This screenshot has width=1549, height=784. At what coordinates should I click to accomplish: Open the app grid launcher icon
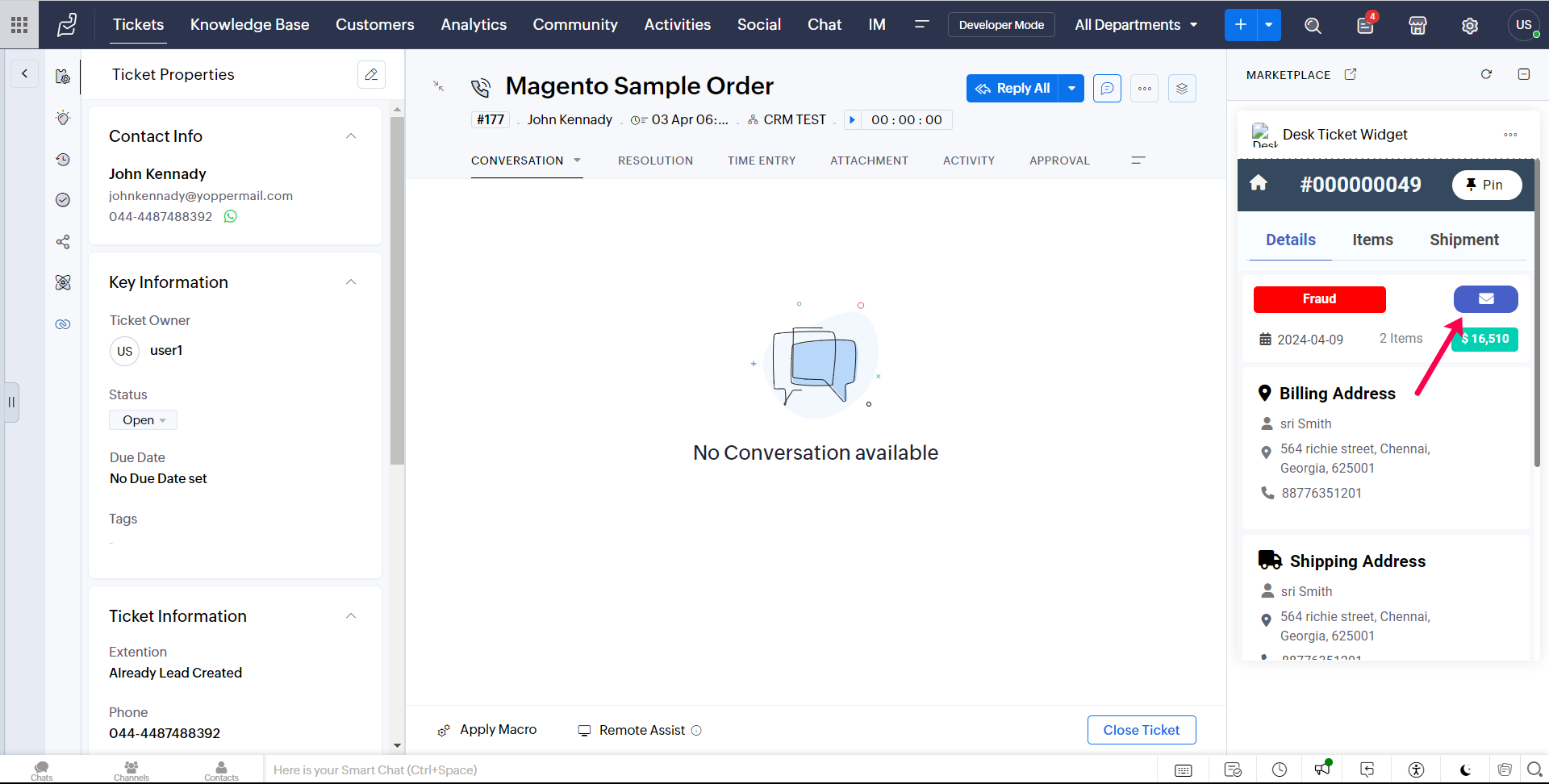[x=19, y=25]
